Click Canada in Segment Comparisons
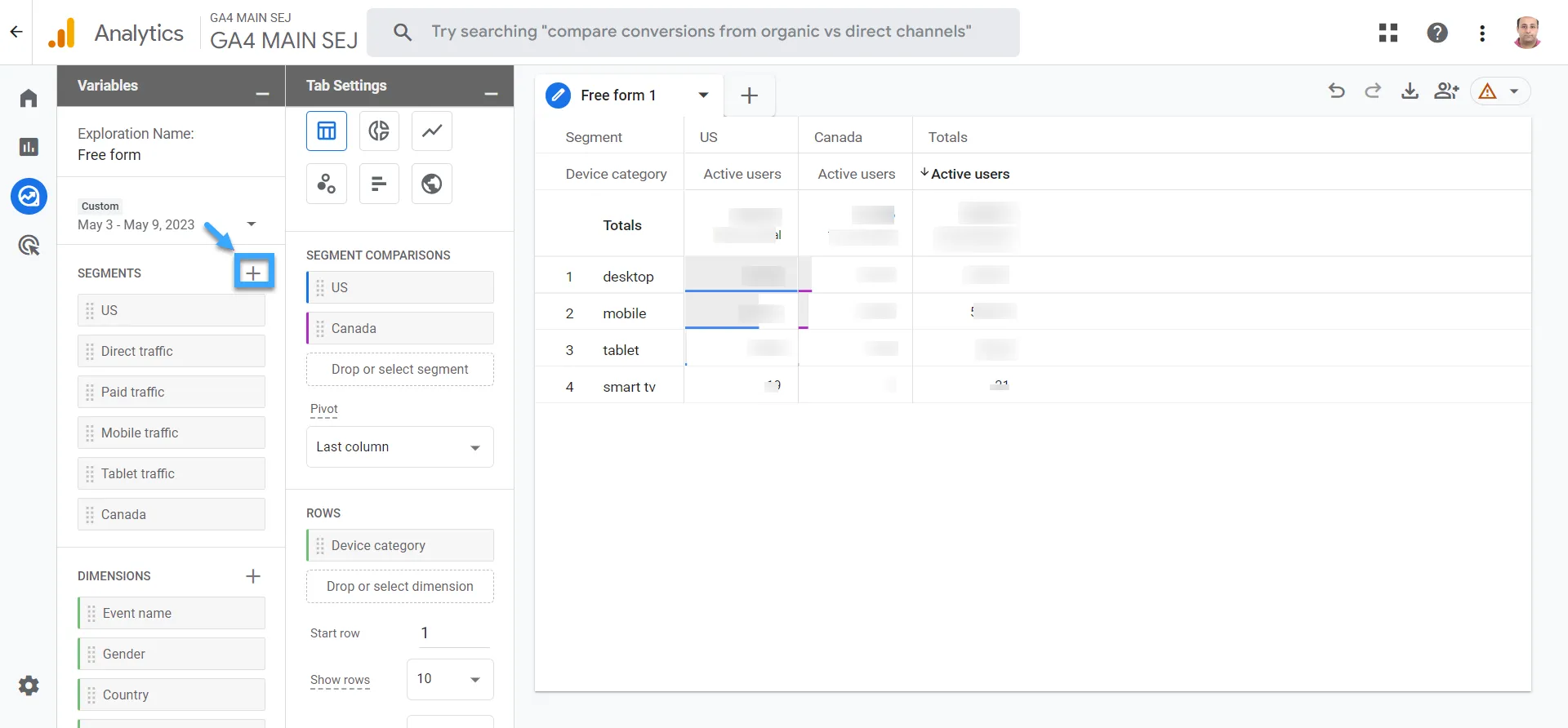The image size is (1568, 728). (400, 329)
